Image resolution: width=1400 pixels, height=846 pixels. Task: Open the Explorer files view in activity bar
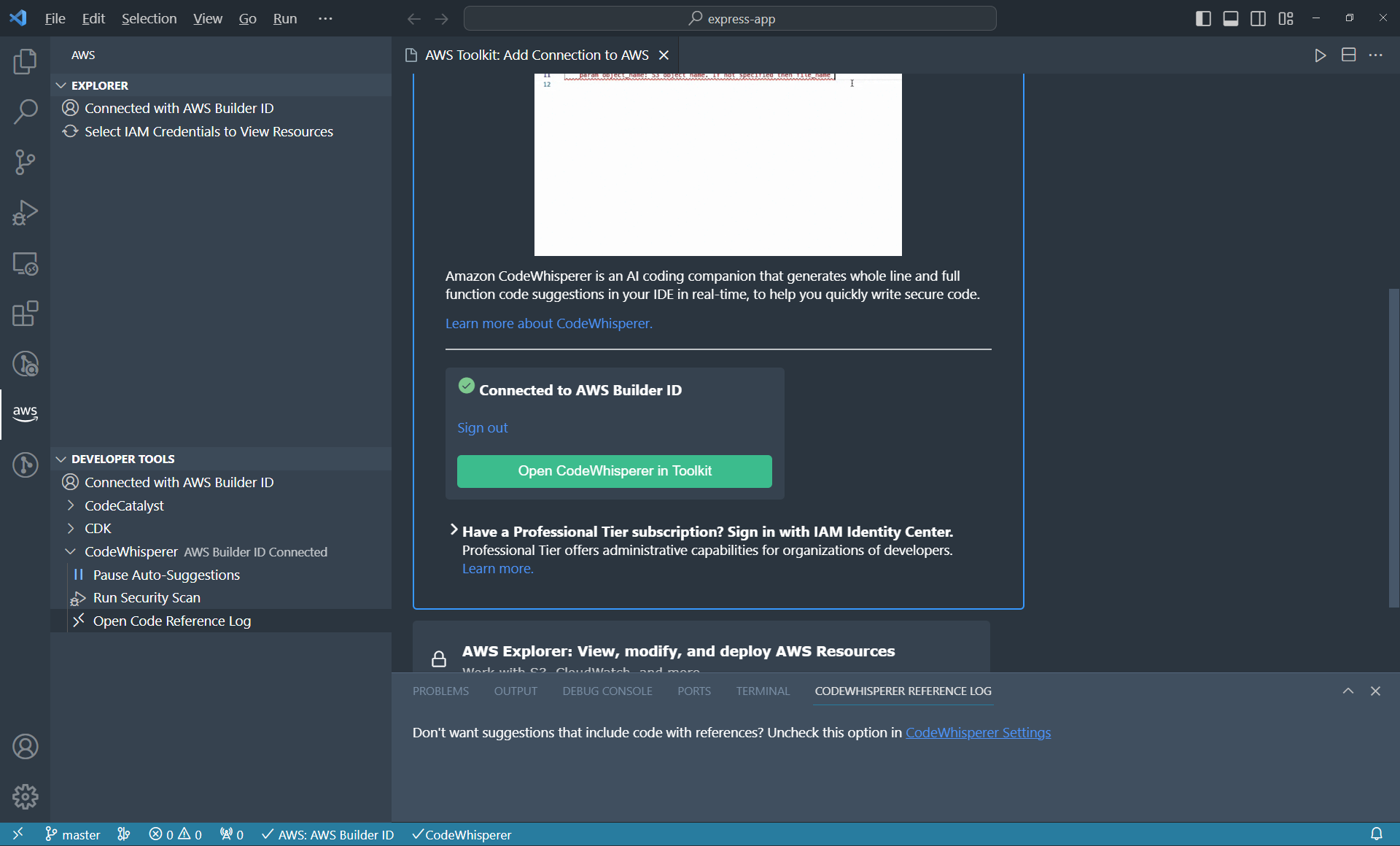click(25, 61)
